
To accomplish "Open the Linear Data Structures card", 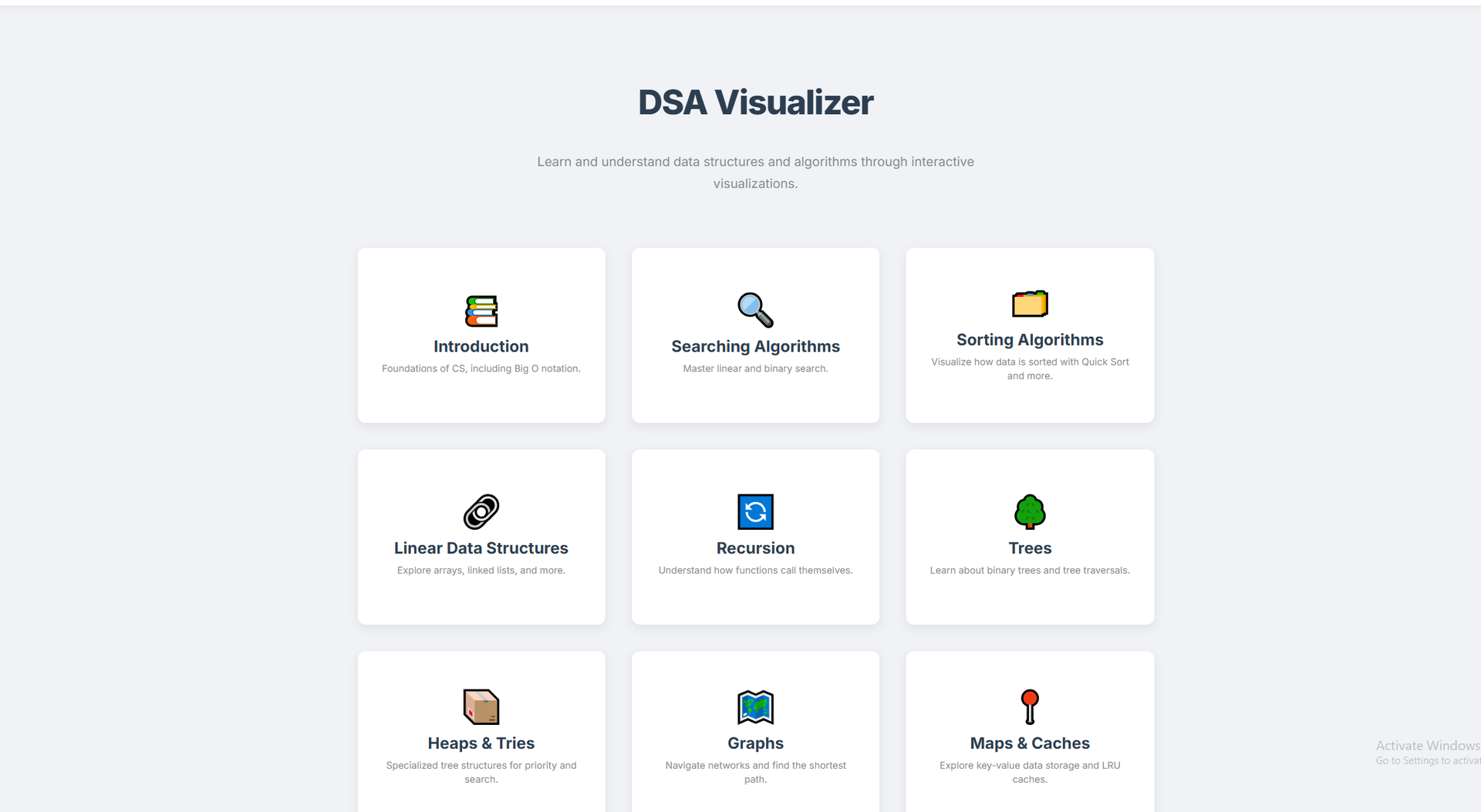I will point(481,537).
